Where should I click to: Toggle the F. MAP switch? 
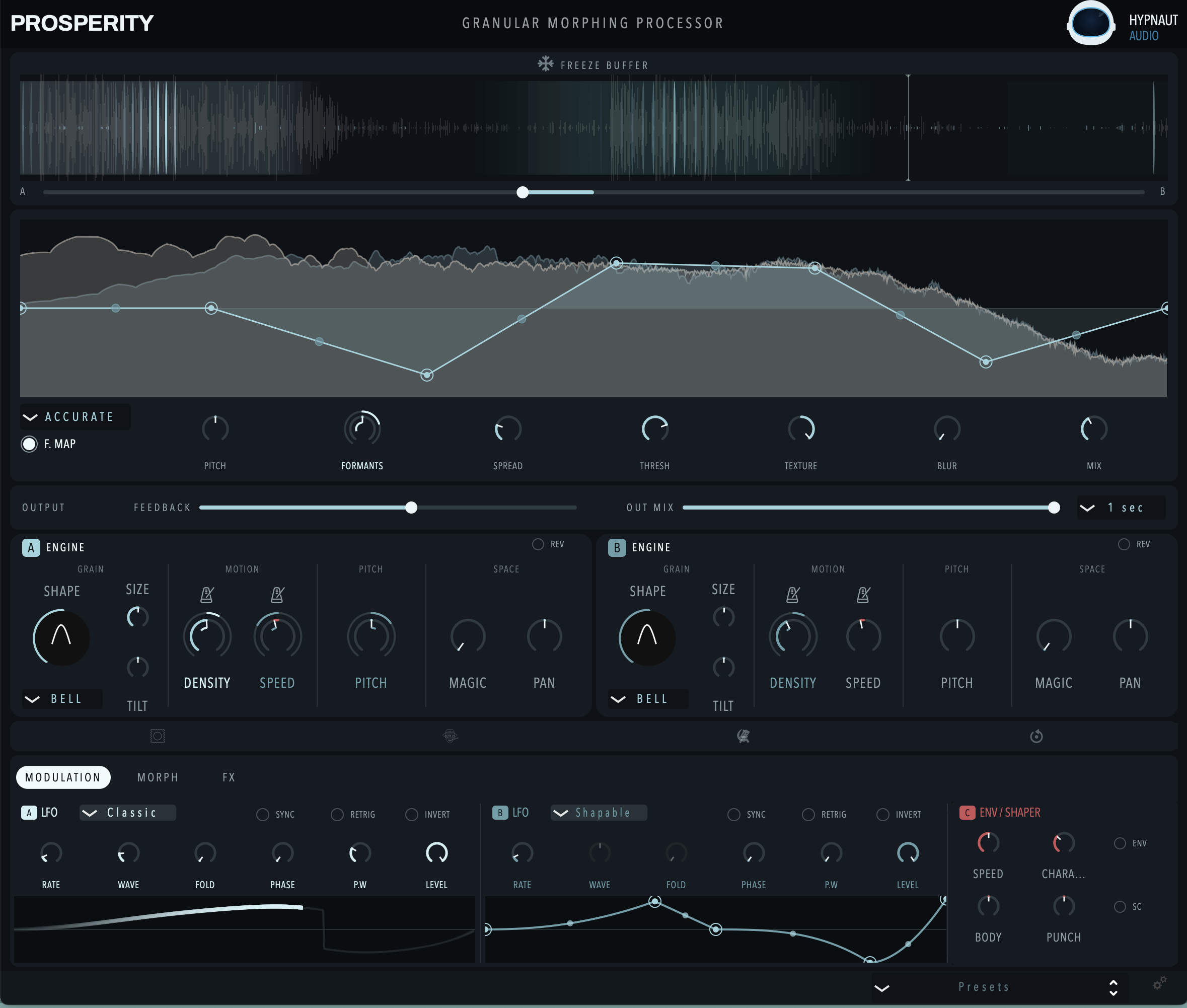tap(29, 444)
